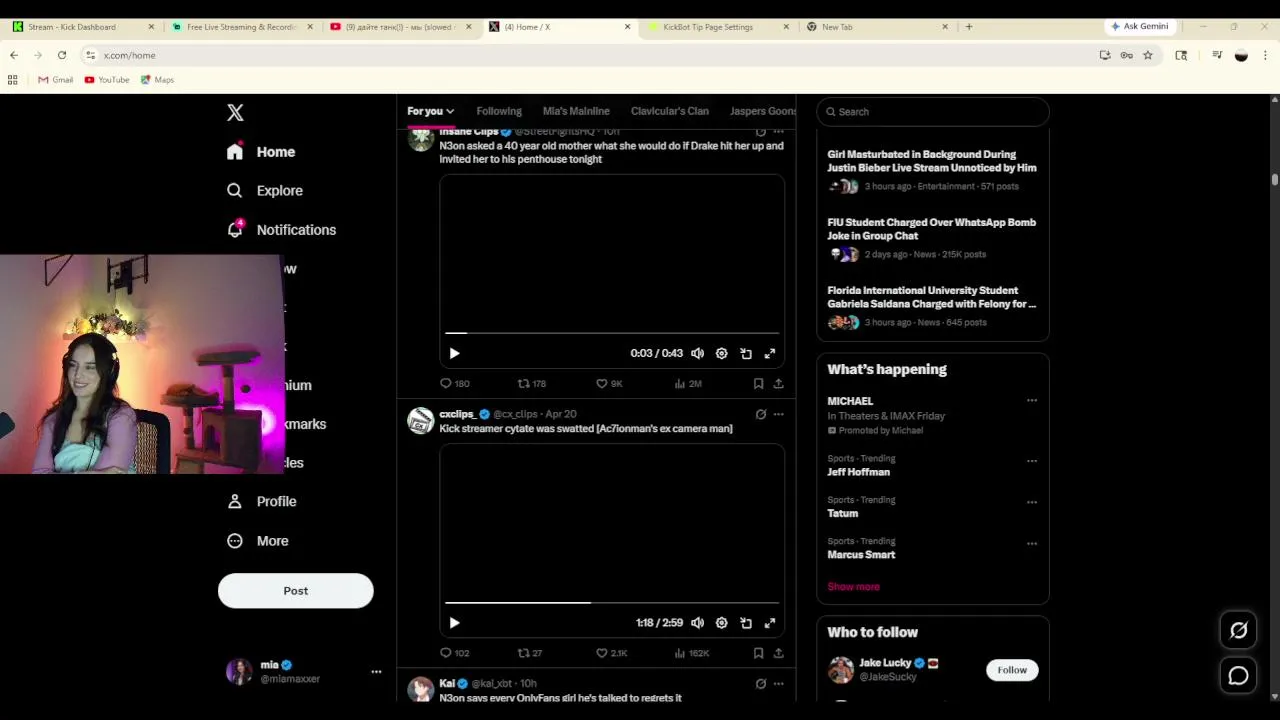Open more options for Jeff Hoffman trend
The image size is (1280, 720).
point(1031,461)
